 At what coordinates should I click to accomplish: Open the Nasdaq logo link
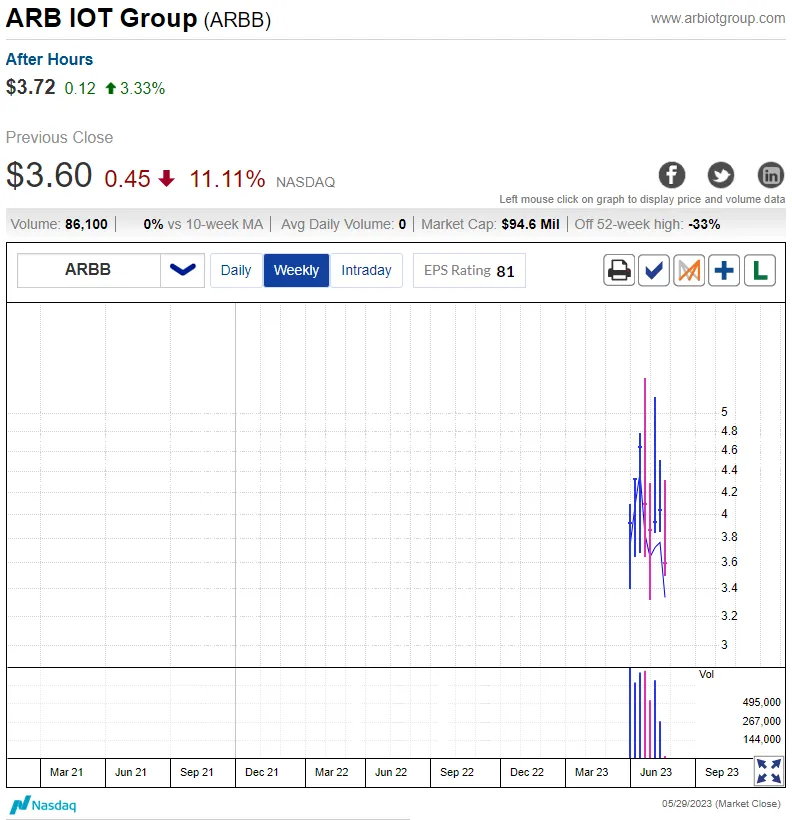click(43, 805)
